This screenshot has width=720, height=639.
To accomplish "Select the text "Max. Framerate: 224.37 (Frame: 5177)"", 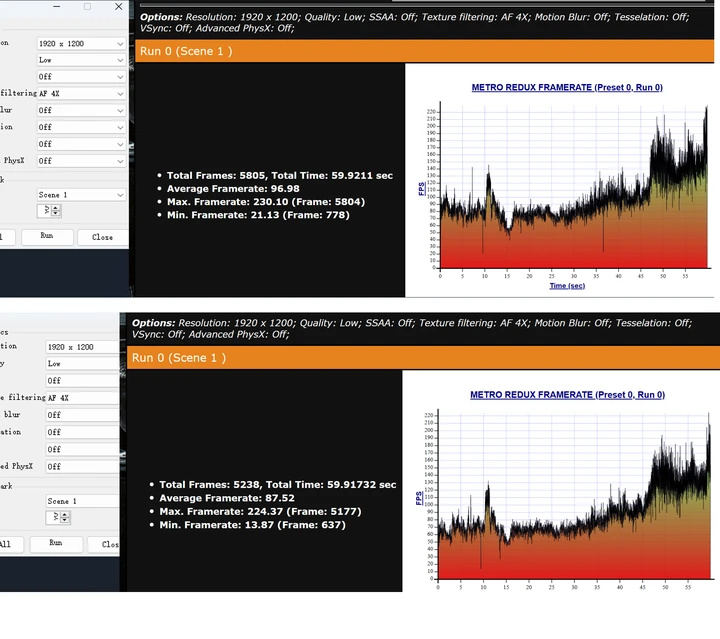I will [x=260, y=511].
